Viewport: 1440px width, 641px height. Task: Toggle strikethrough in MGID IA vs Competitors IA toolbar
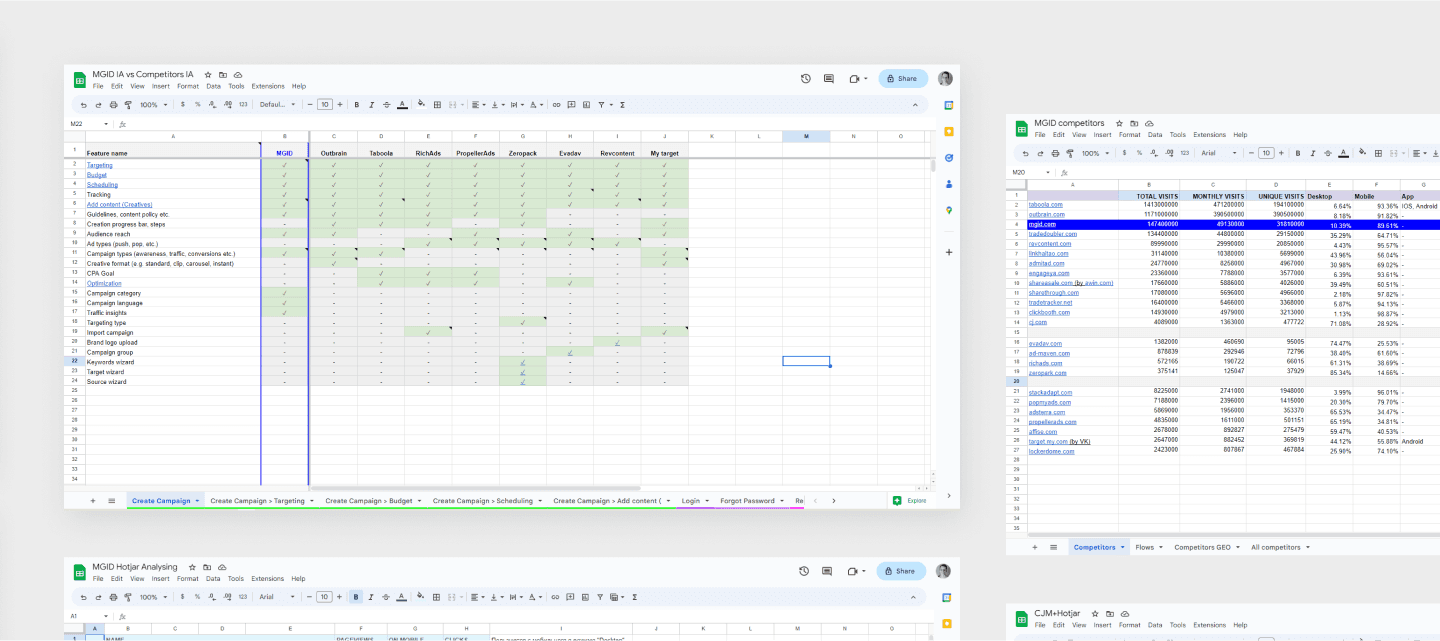[x=386, y=104]
